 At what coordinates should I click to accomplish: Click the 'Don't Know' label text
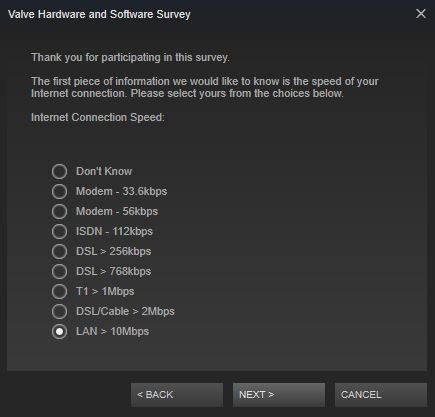tap(104, 171)
